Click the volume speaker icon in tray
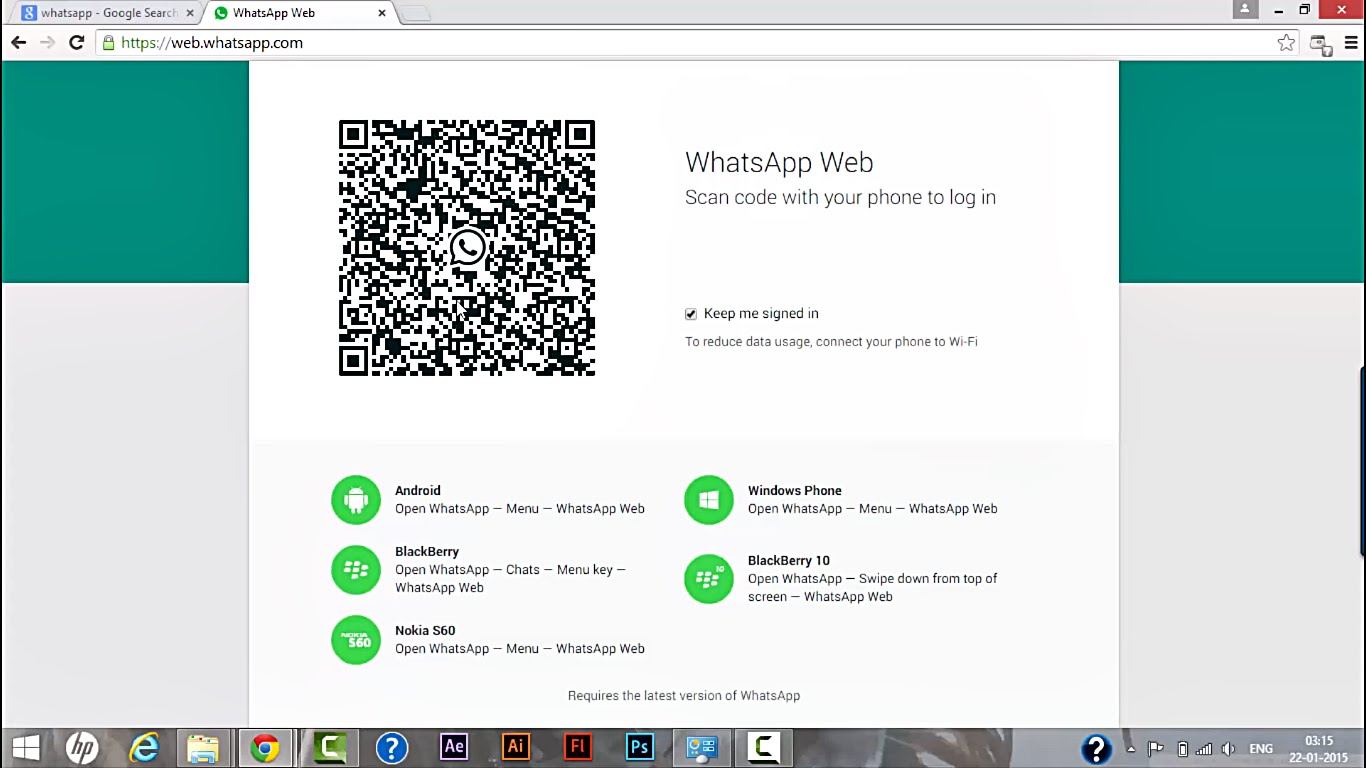 (1228, 749)
